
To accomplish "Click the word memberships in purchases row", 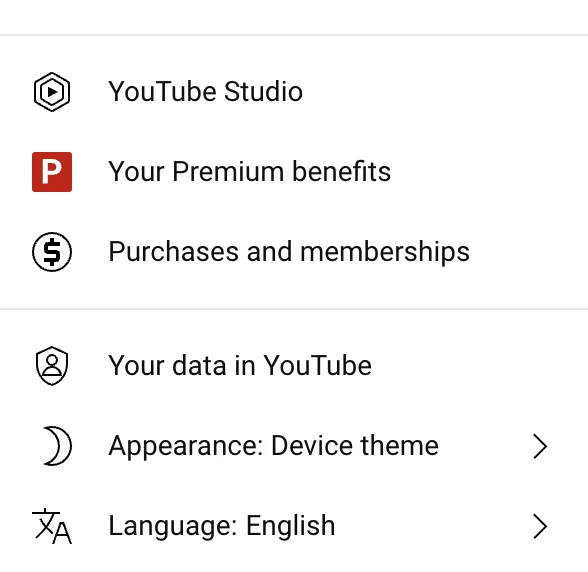I will pos(385,252).
